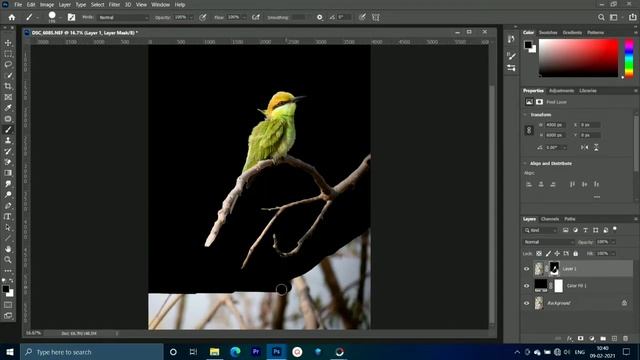Select the Rectangular Marquee tool
640x360 pixels.
(8, 54)
